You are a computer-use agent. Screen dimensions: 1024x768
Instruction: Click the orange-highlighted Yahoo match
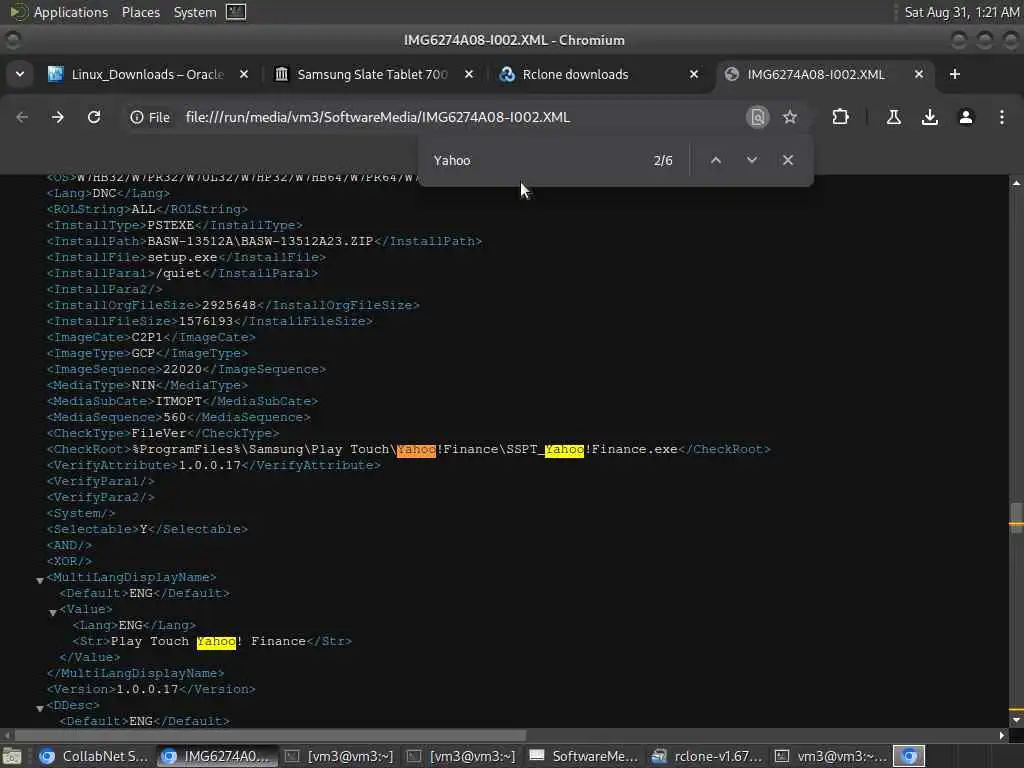[416, 449]
